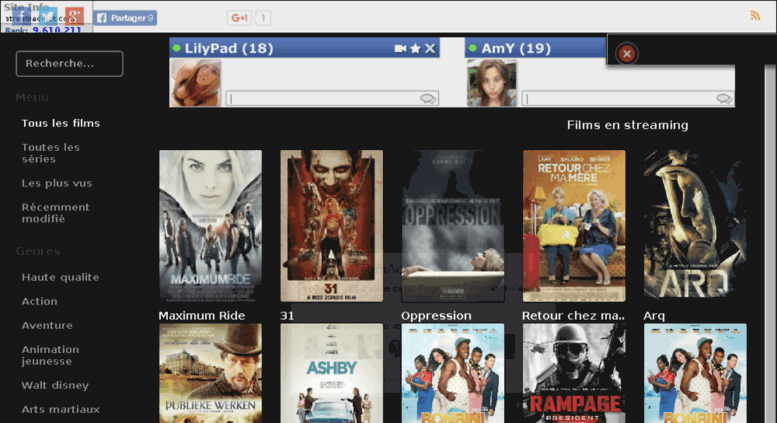
Task: Open the 31 zombie film poster
Action: 332,226
